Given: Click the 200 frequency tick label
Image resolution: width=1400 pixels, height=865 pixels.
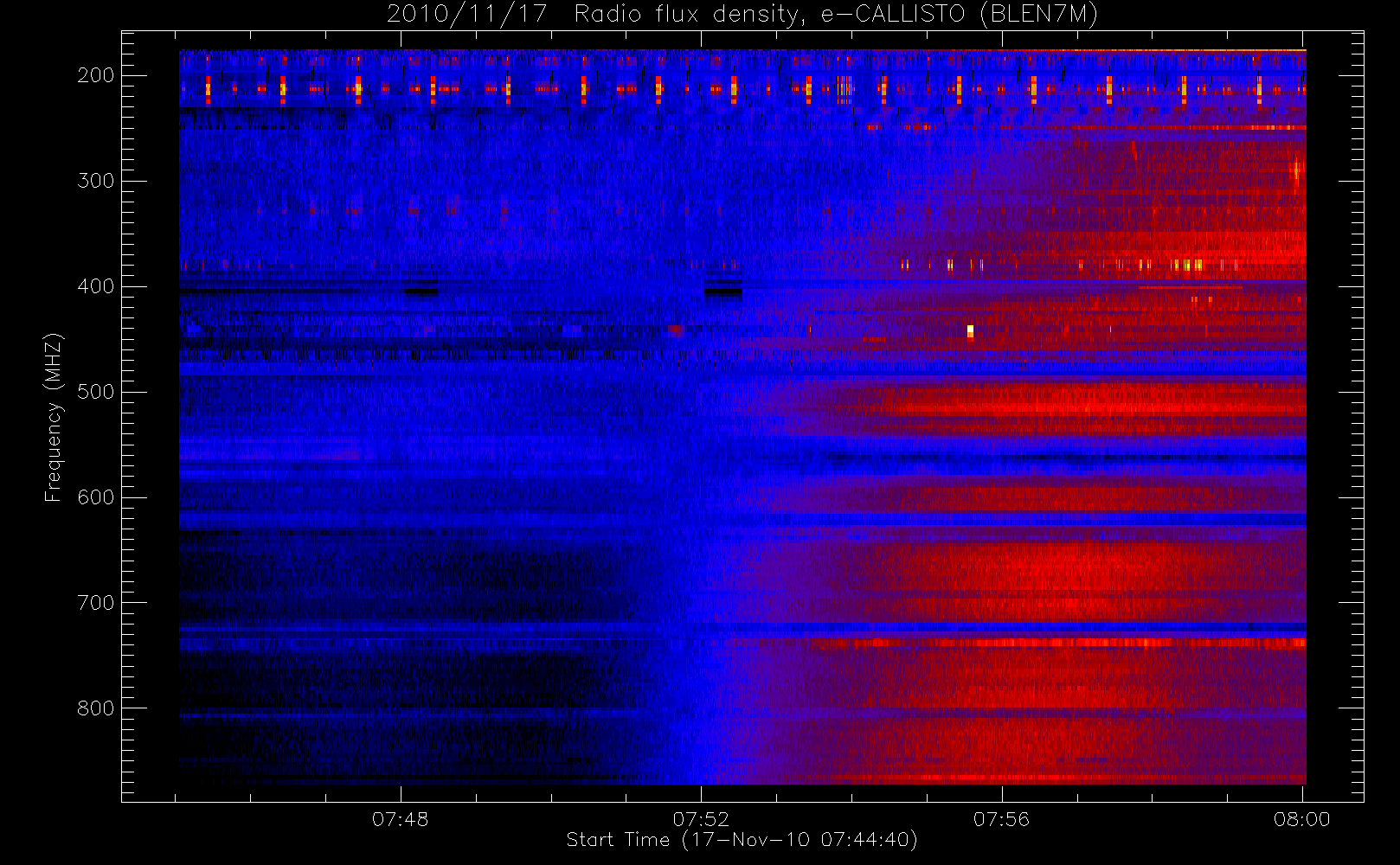Looking at the screenshot, I should point(96,75).
